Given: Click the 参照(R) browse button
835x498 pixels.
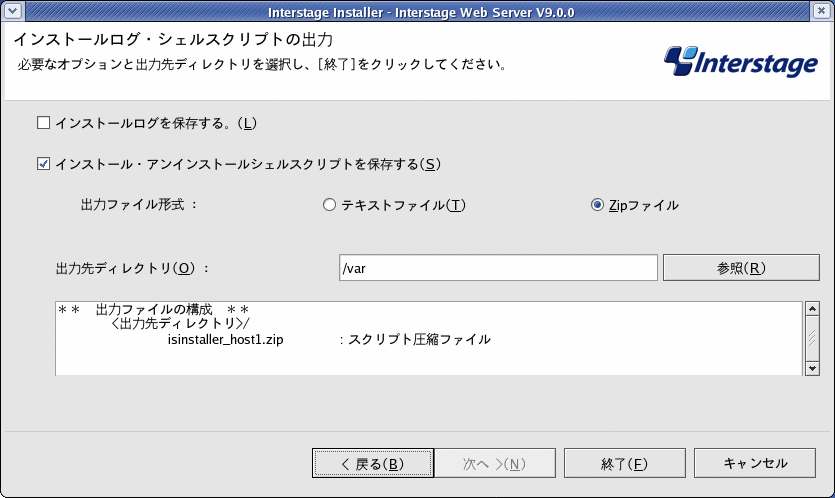Looking at the screenshot, I should pyautogui.click(x=741, y=268).
